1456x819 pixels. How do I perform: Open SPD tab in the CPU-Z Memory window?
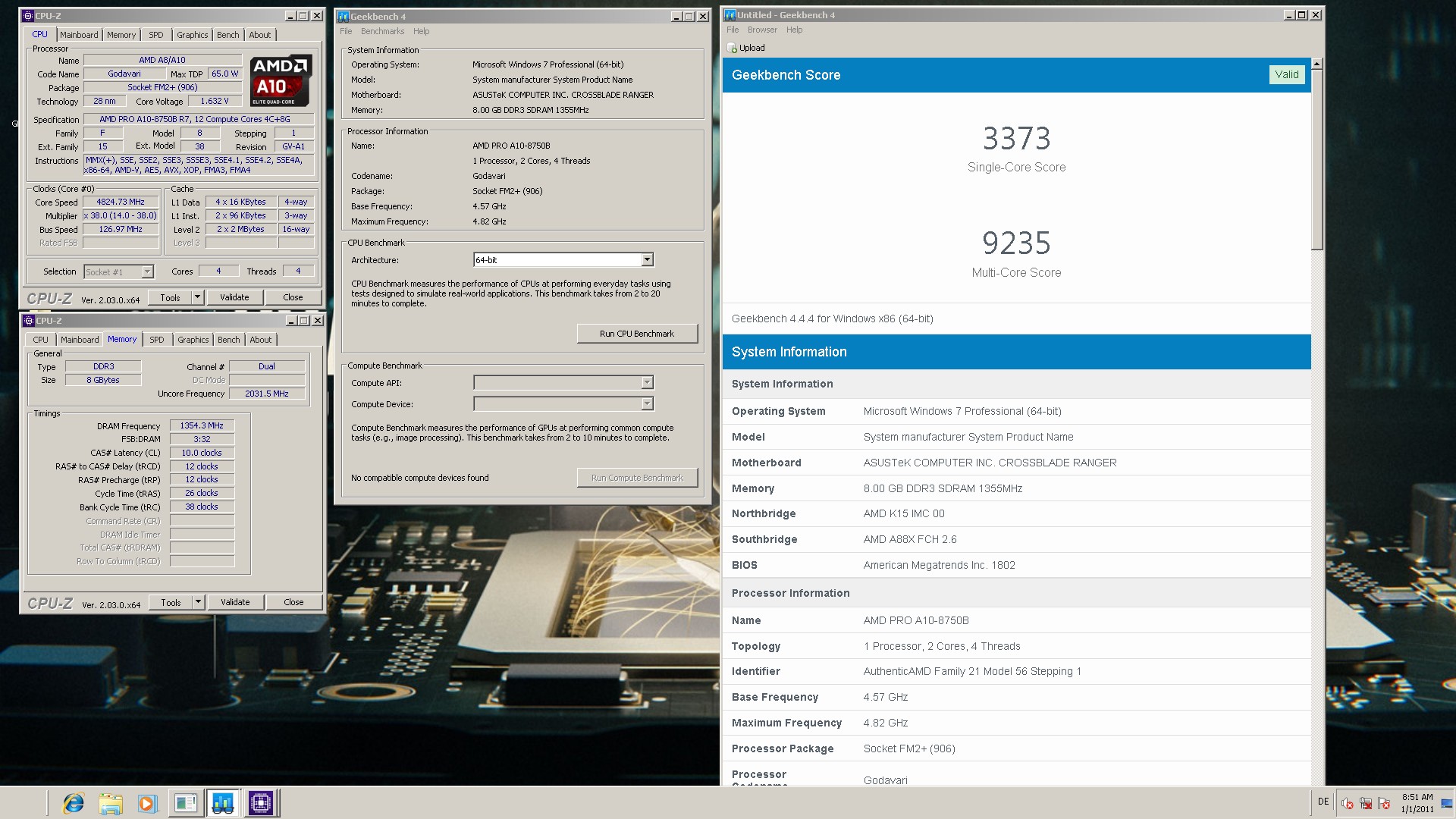pos(157,340)
